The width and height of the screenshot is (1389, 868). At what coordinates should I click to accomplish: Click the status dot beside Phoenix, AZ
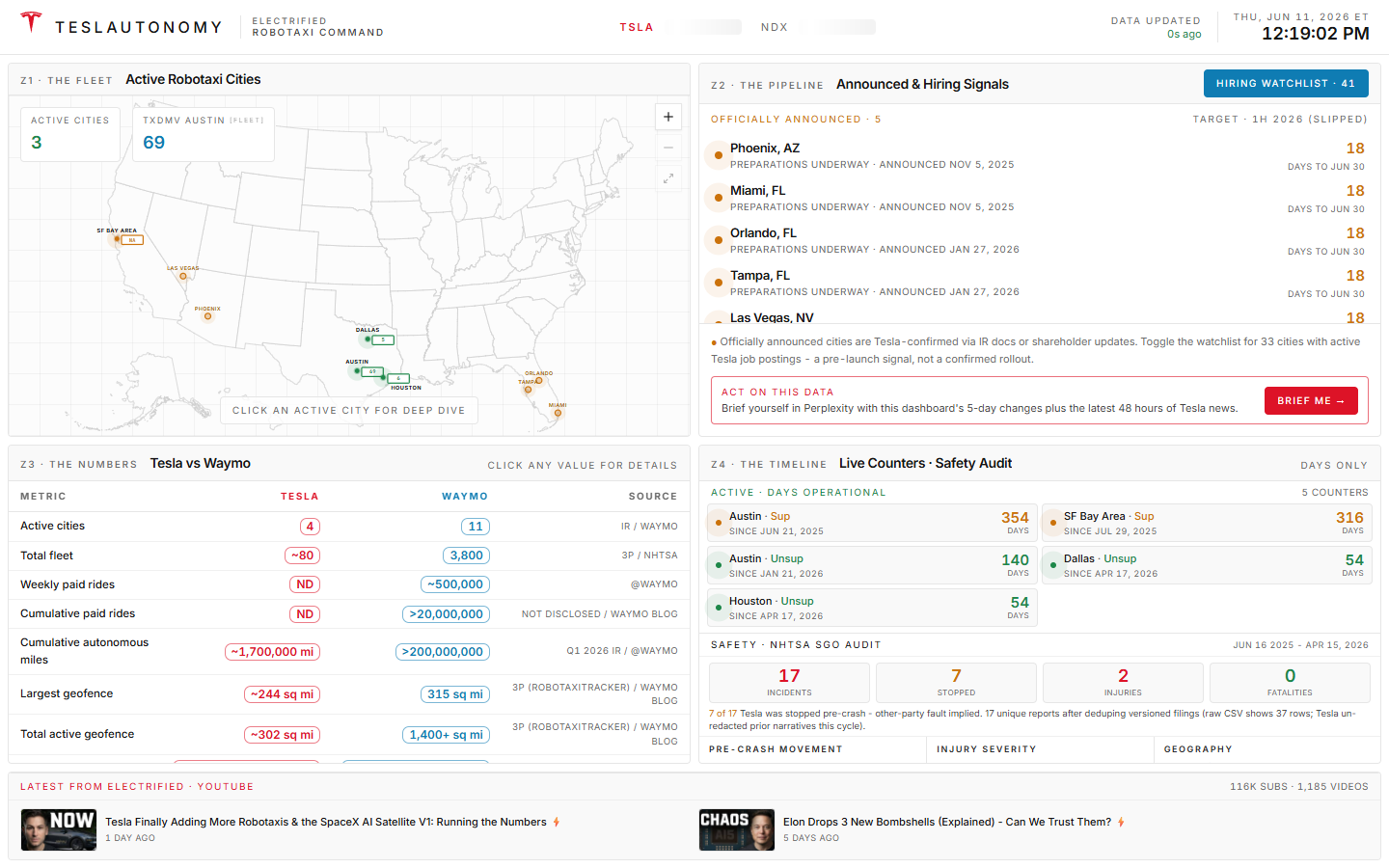(x=718, y=155)
